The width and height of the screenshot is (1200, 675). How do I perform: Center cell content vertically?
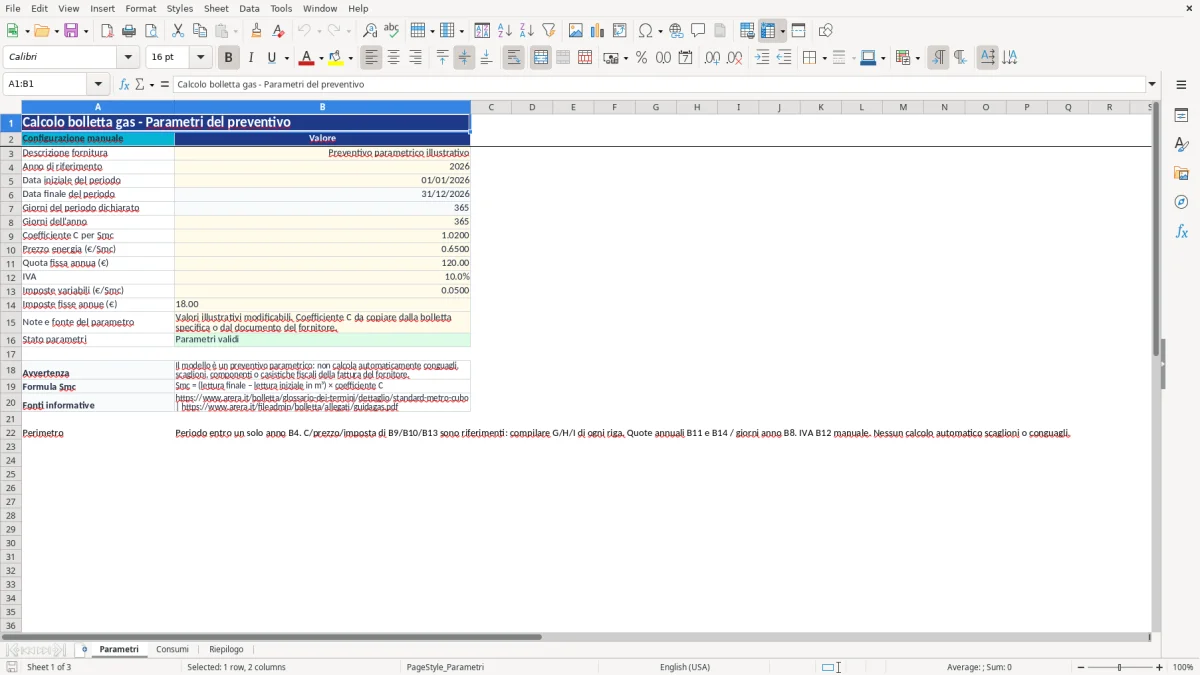click(x=464, y=58)
